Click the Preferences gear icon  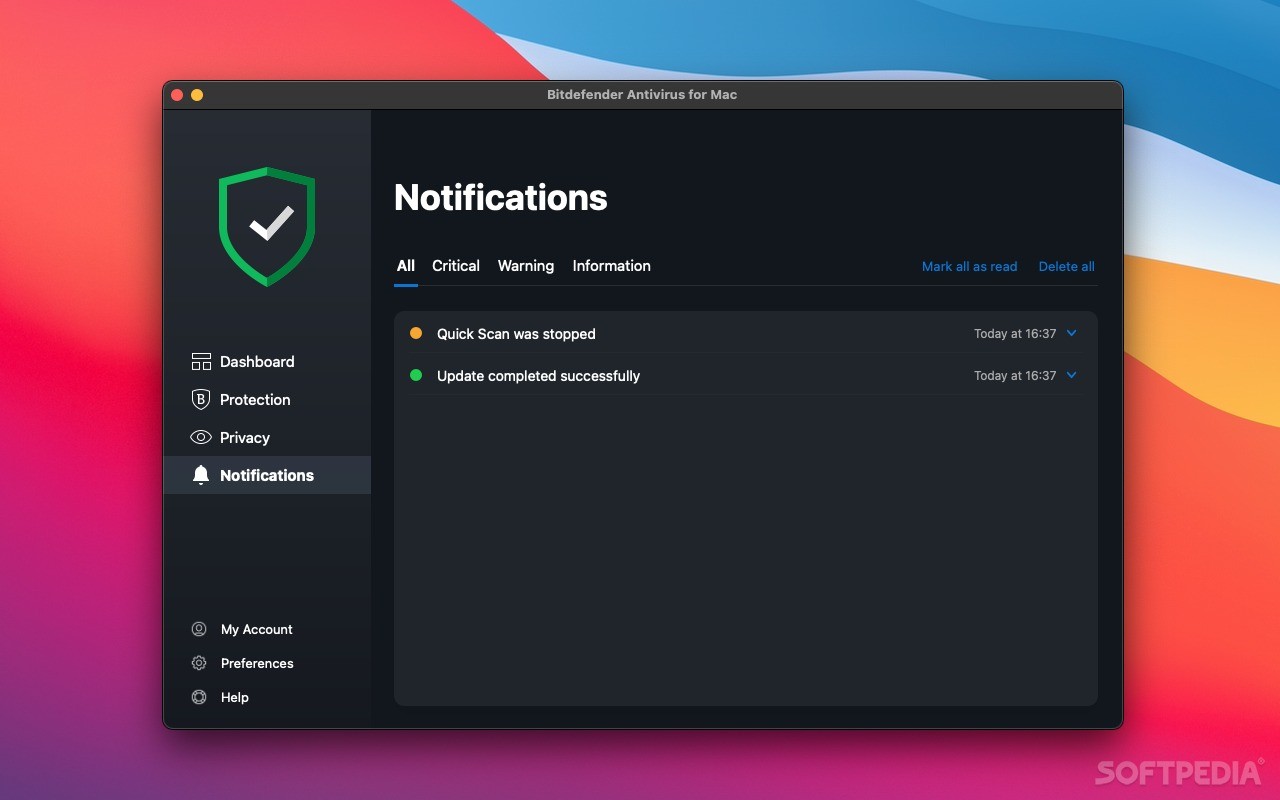[199, 663]
